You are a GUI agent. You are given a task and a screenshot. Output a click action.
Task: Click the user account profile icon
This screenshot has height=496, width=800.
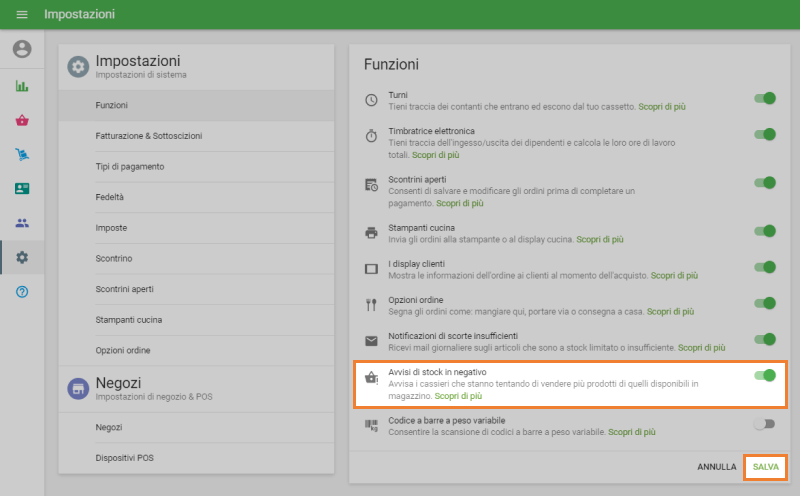(22, 49)
